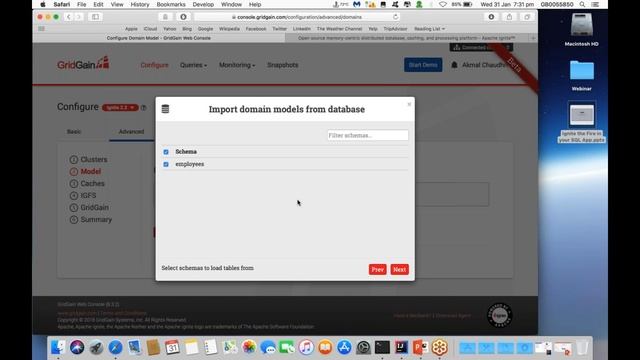Open Safari compass icon in Dock
This screenshot has width=640, height=360.
pyautogui.click(x=116, y=347)
